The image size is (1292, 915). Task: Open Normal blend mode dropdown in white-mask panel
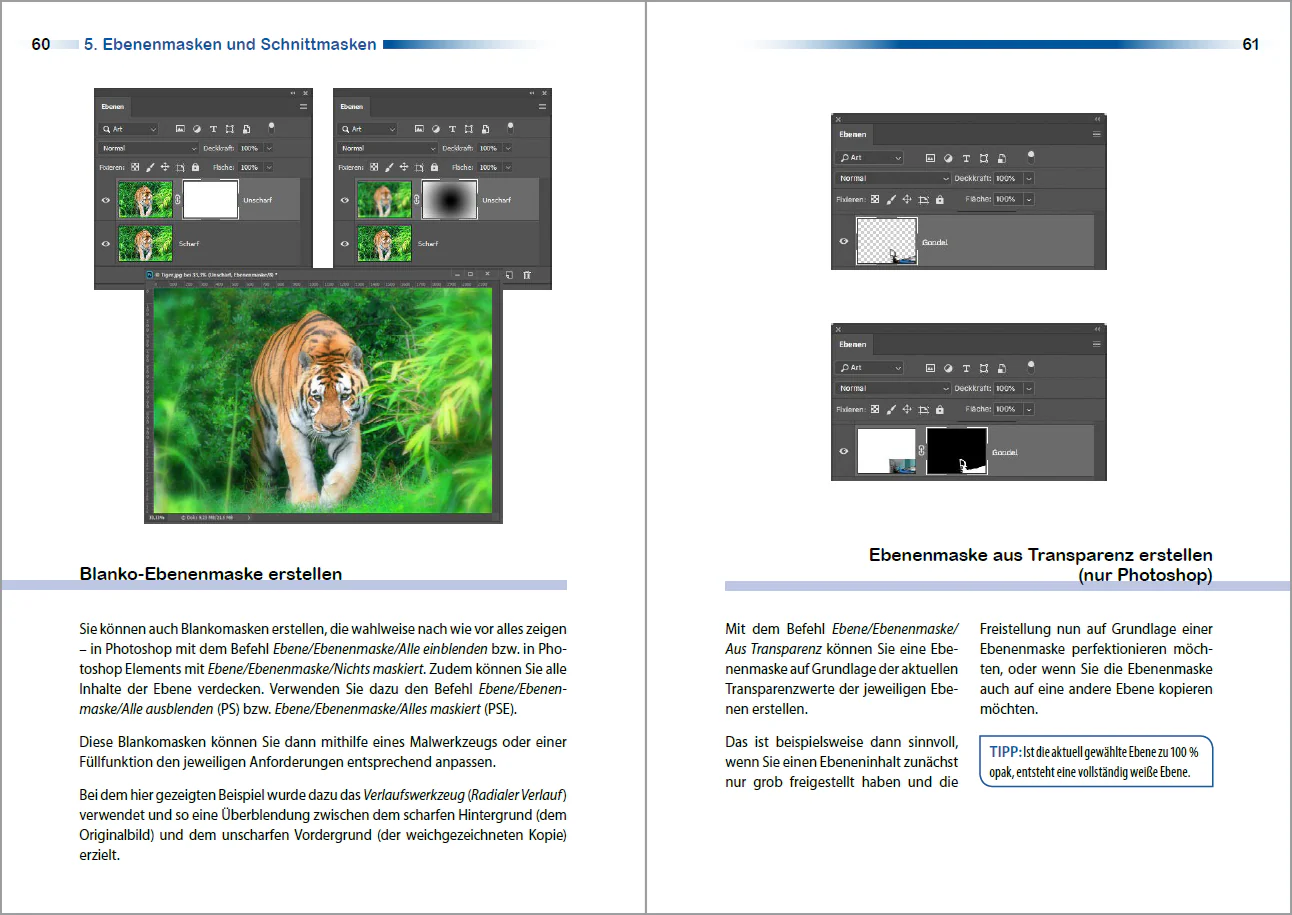click(148, 148)
